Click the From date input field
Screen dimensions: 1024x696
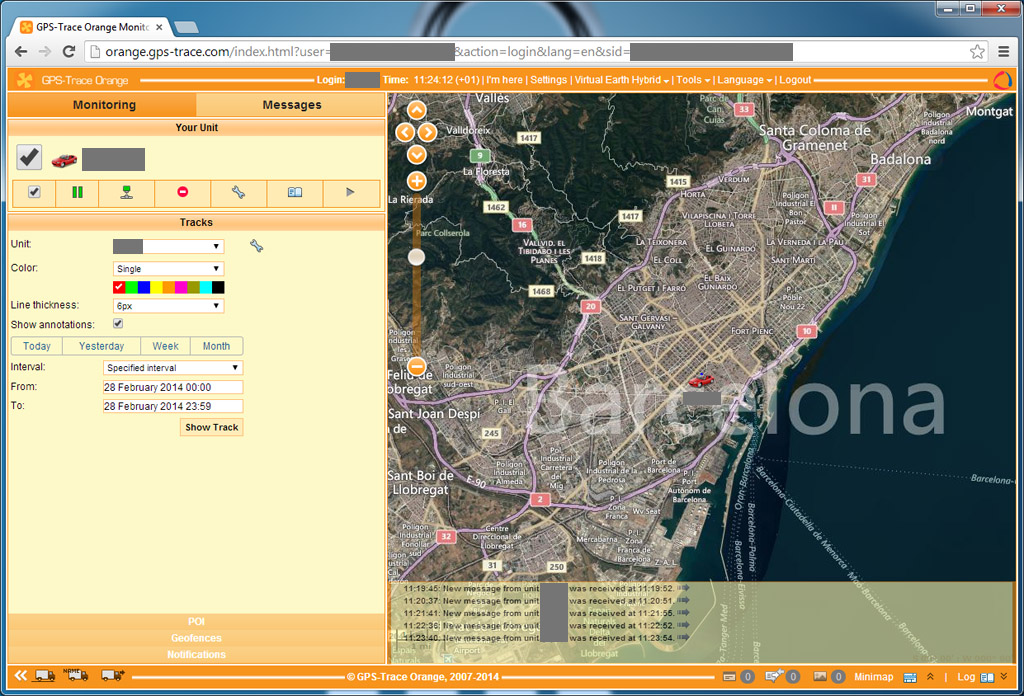(x=173, y=387)
